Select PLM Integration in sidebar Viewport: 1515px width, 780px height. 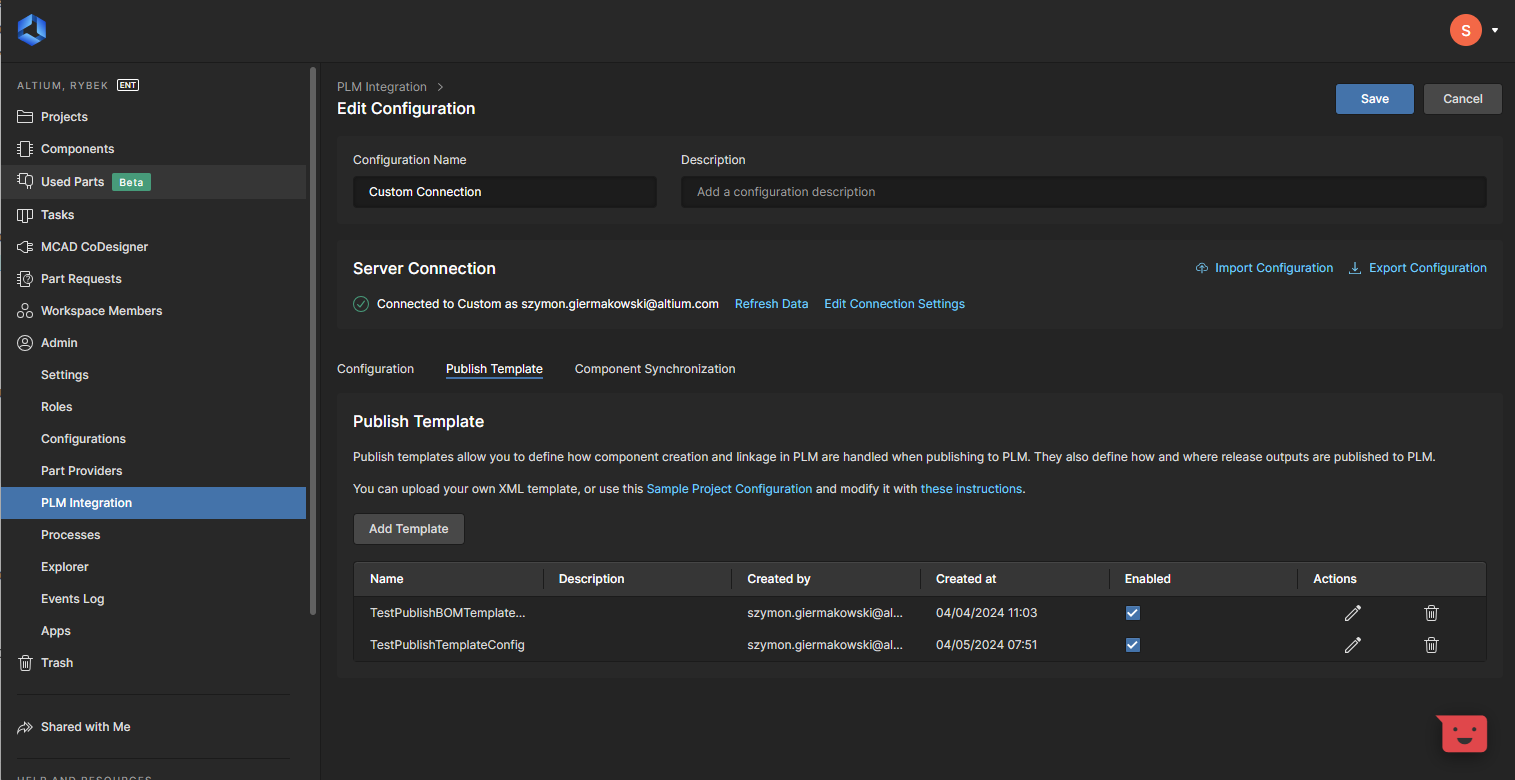click(153, 503)
